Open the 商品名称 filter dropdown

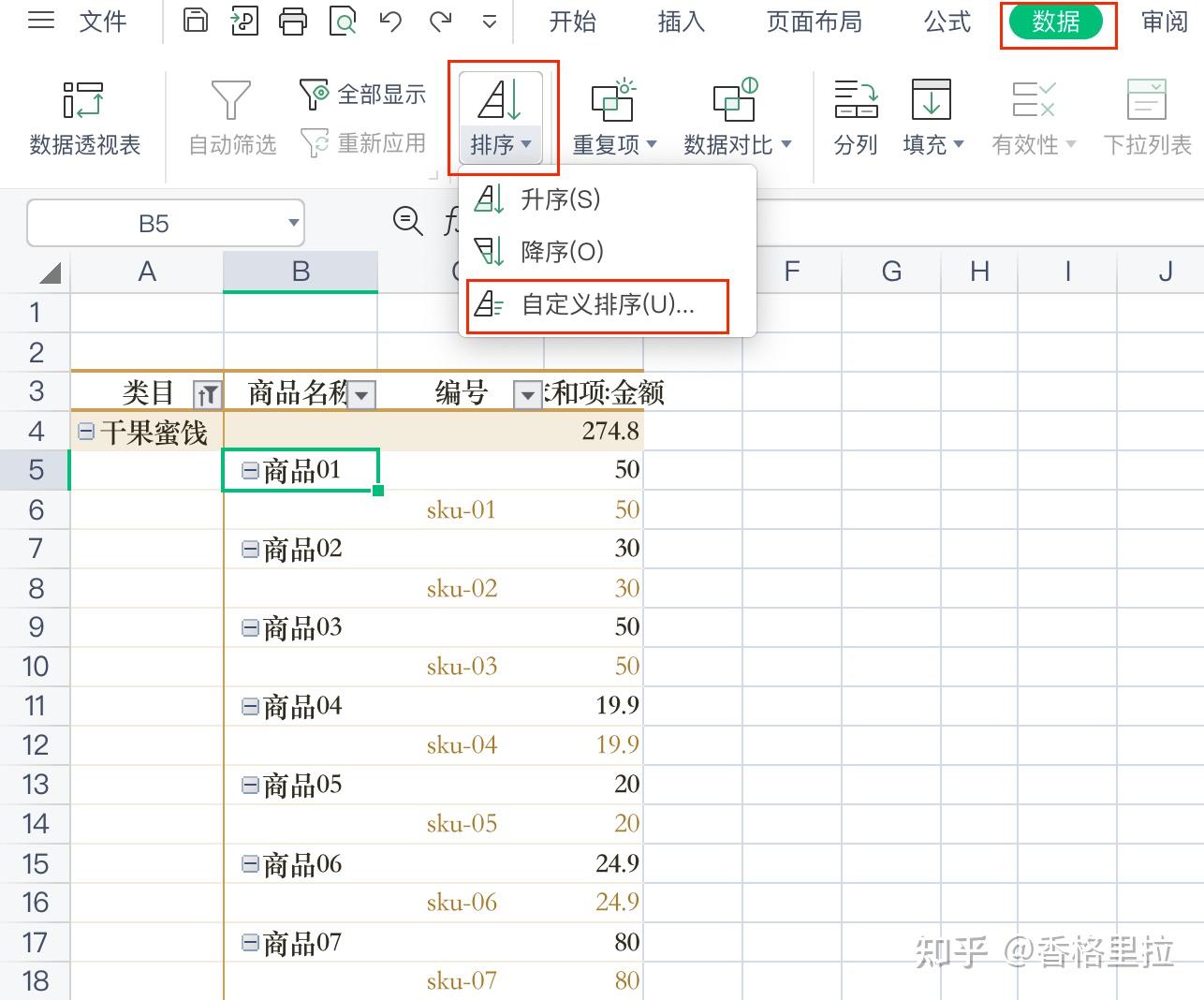[x=361, y=395]
